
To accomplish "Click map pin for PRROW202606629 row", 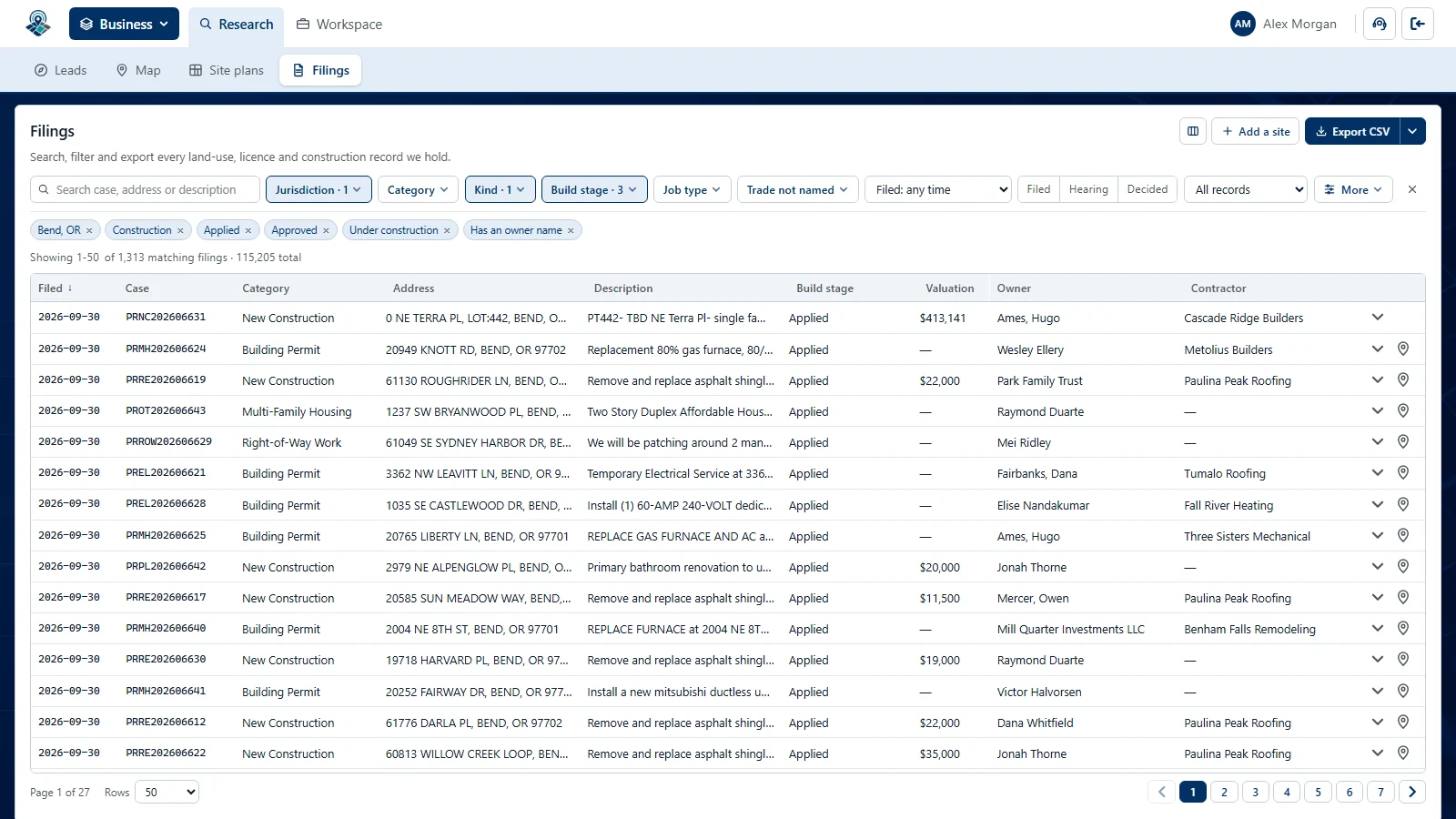I will point(1403,442).
